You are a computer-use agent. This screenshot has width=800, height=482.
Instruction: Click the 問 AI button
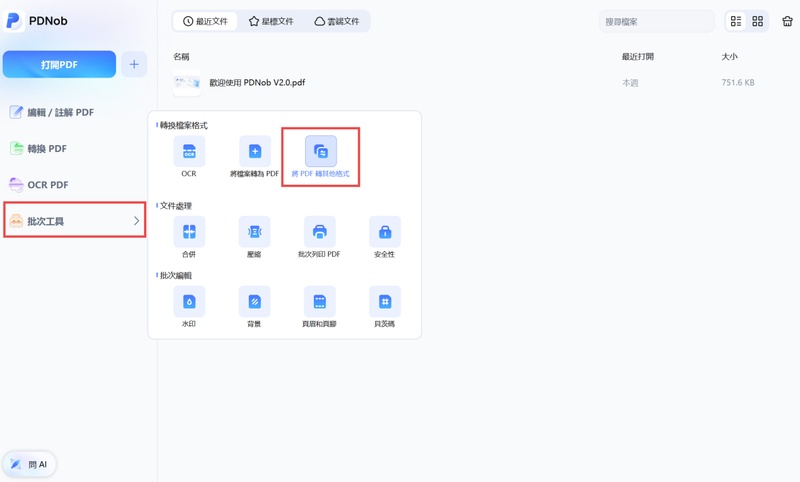tap(30, 464)
